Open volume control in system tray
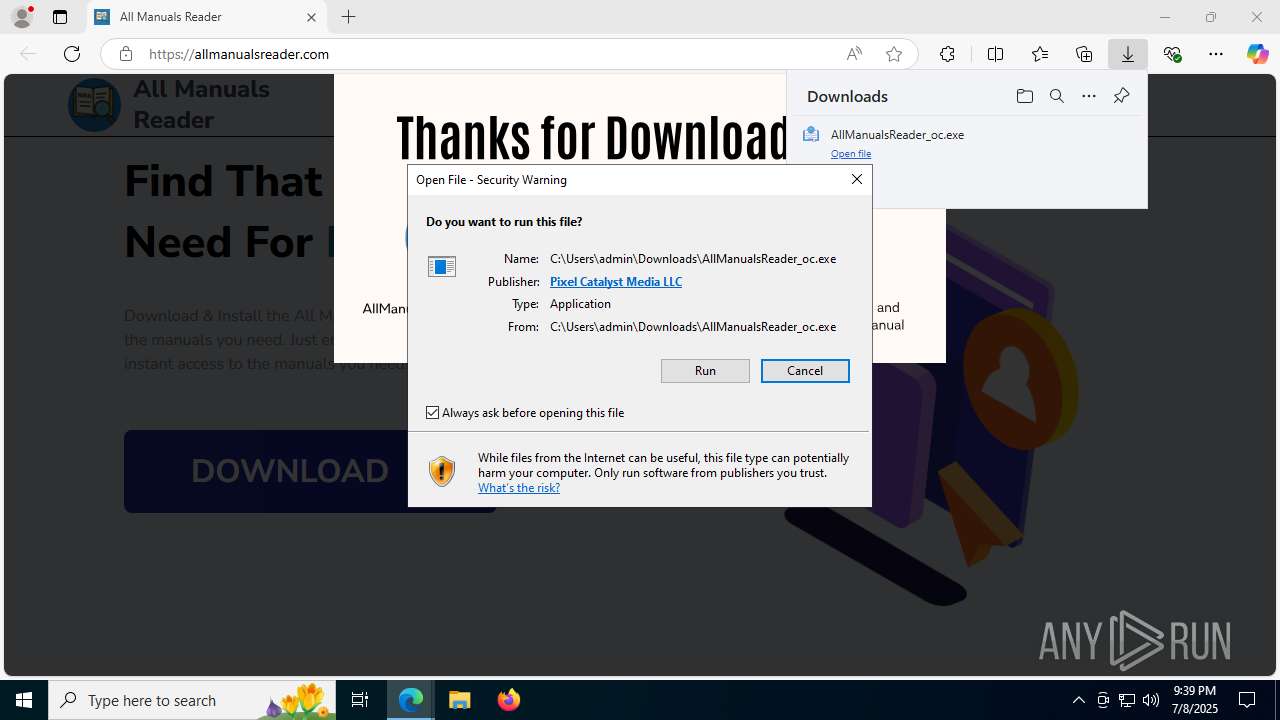Image resolution: width=1280 pixels, height=720 pixels. pos(1151,700)
